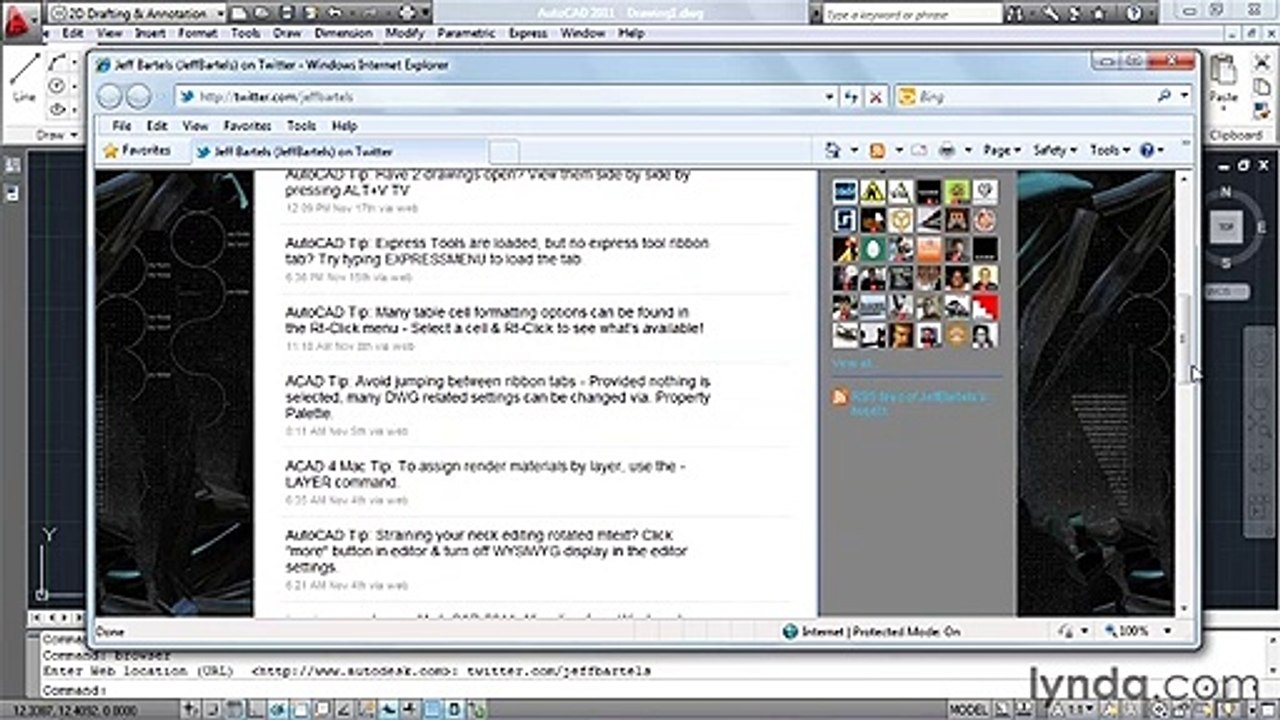Open the Safety dropdown in IE toolbar
Screen dimensions: 1280x720
(1055, 150)
